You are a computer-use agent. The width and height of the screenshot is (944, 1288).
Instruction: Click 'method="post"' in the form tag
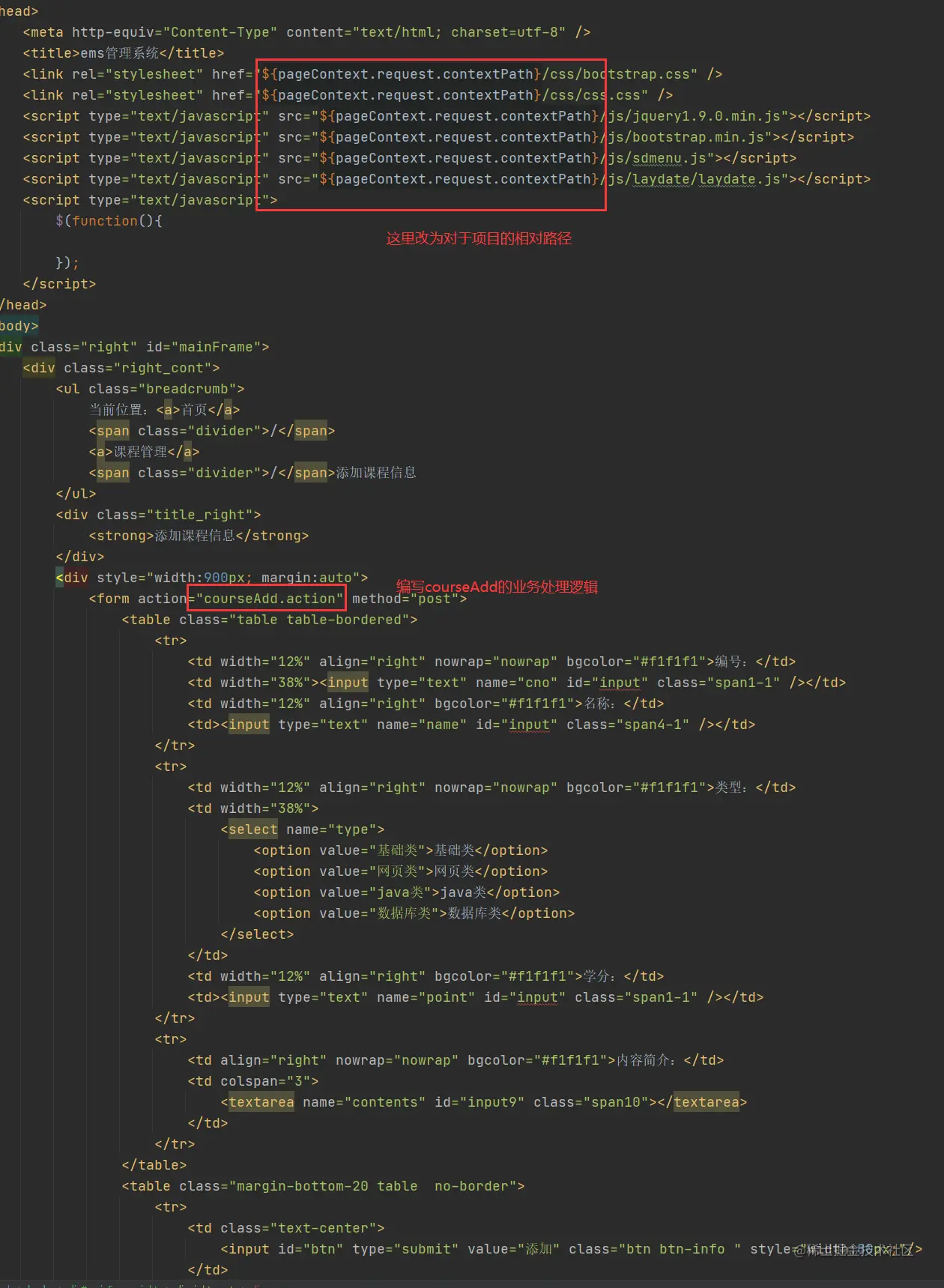[x=405, y=599]
